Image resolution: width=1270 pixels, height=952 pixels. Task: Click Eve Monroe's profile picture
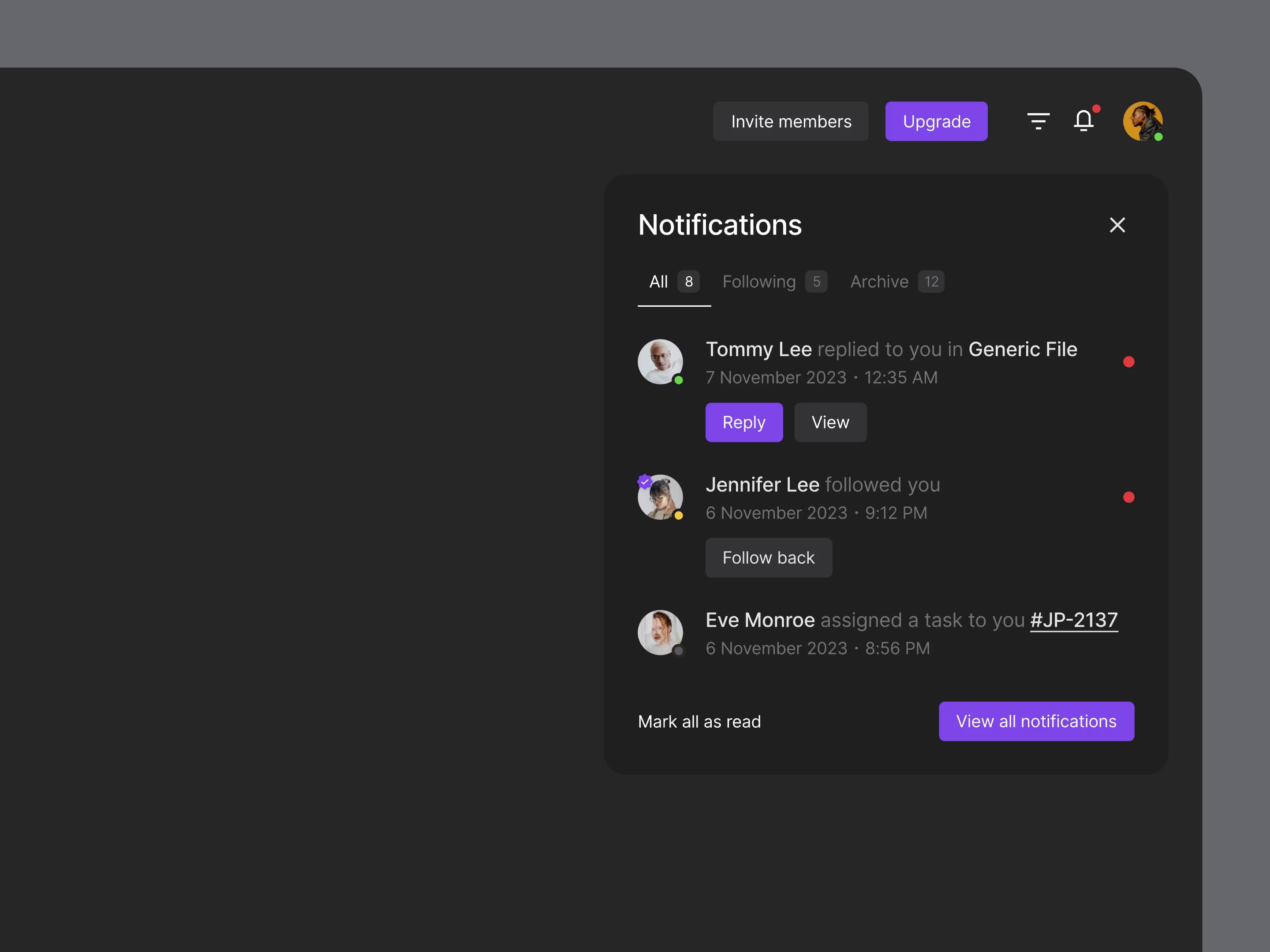click(661, 632)
